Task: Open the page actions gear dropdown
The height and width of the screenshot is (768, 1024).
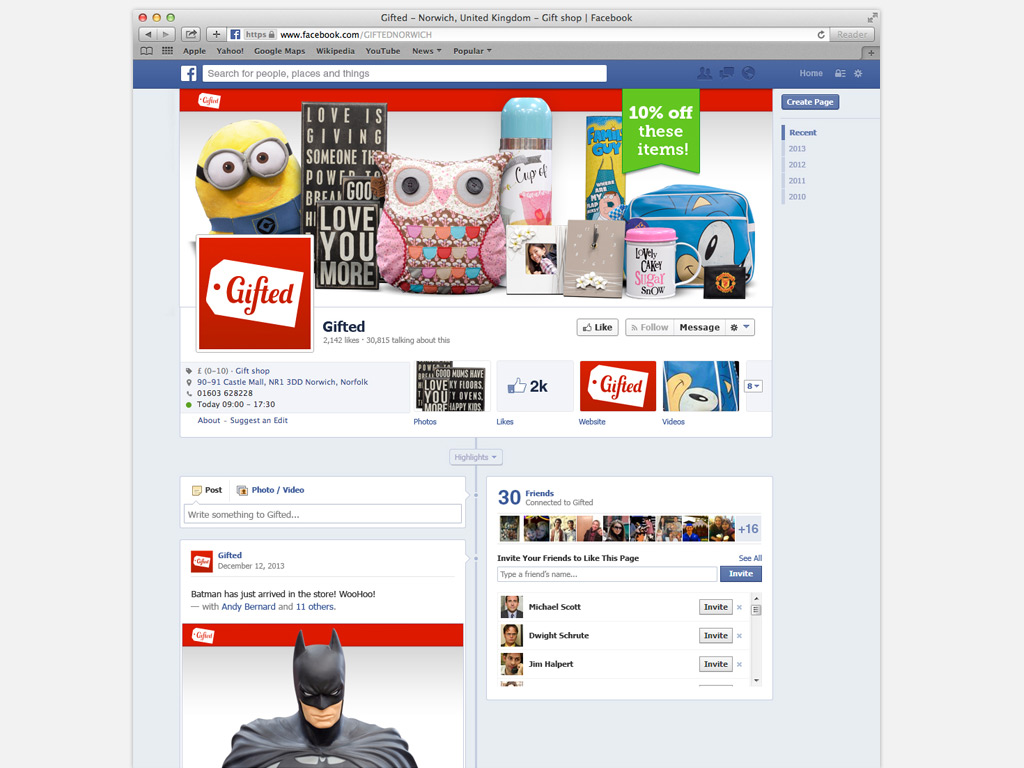Action: [x=739, y=327]
